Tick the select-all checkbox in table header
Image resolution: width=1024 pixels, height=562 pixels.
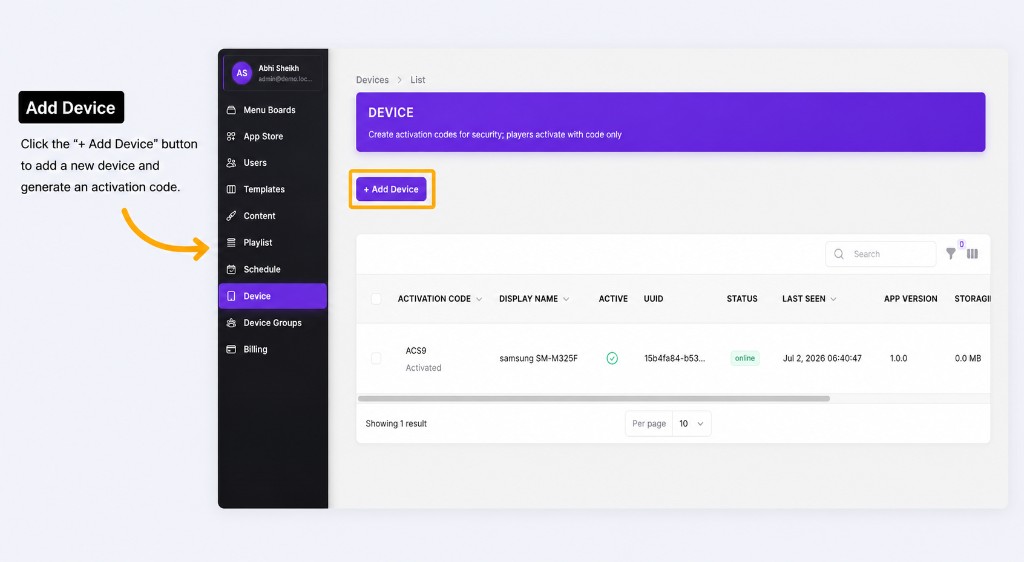click(376, 299)
